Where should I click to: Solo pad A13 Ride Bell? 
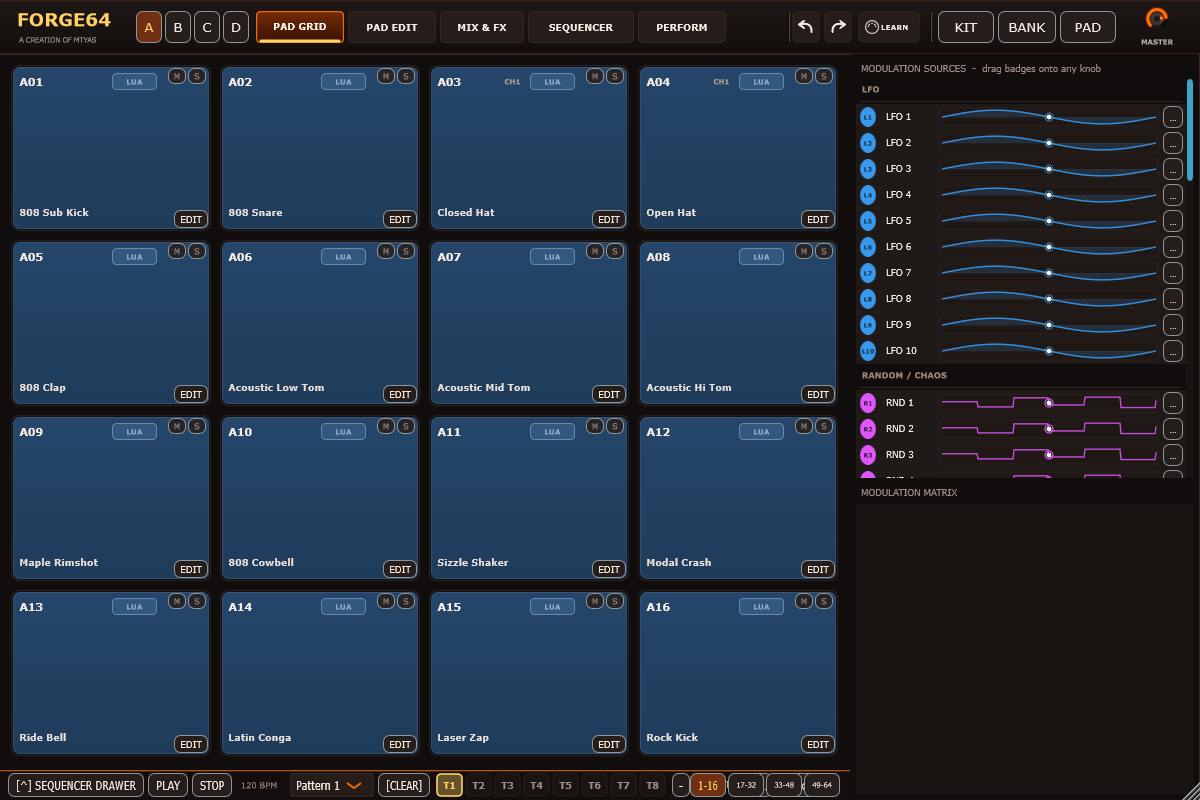click(x=196, y=601)
